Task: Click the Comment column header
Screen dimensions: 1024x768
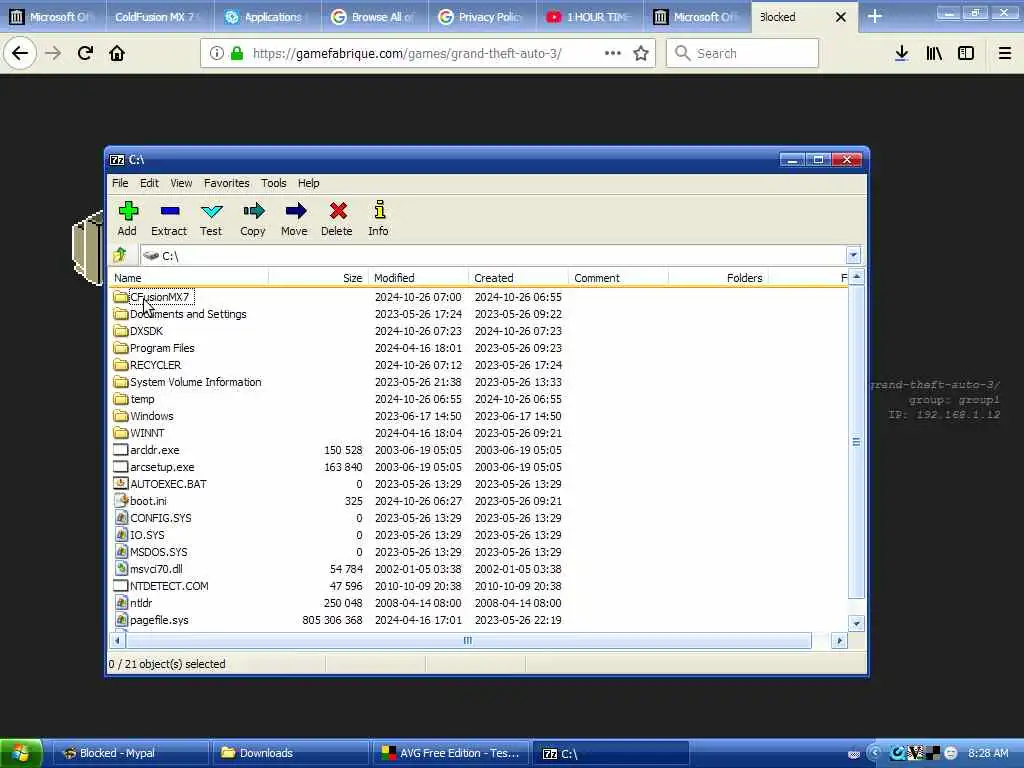Action: (x=618, y=278)
